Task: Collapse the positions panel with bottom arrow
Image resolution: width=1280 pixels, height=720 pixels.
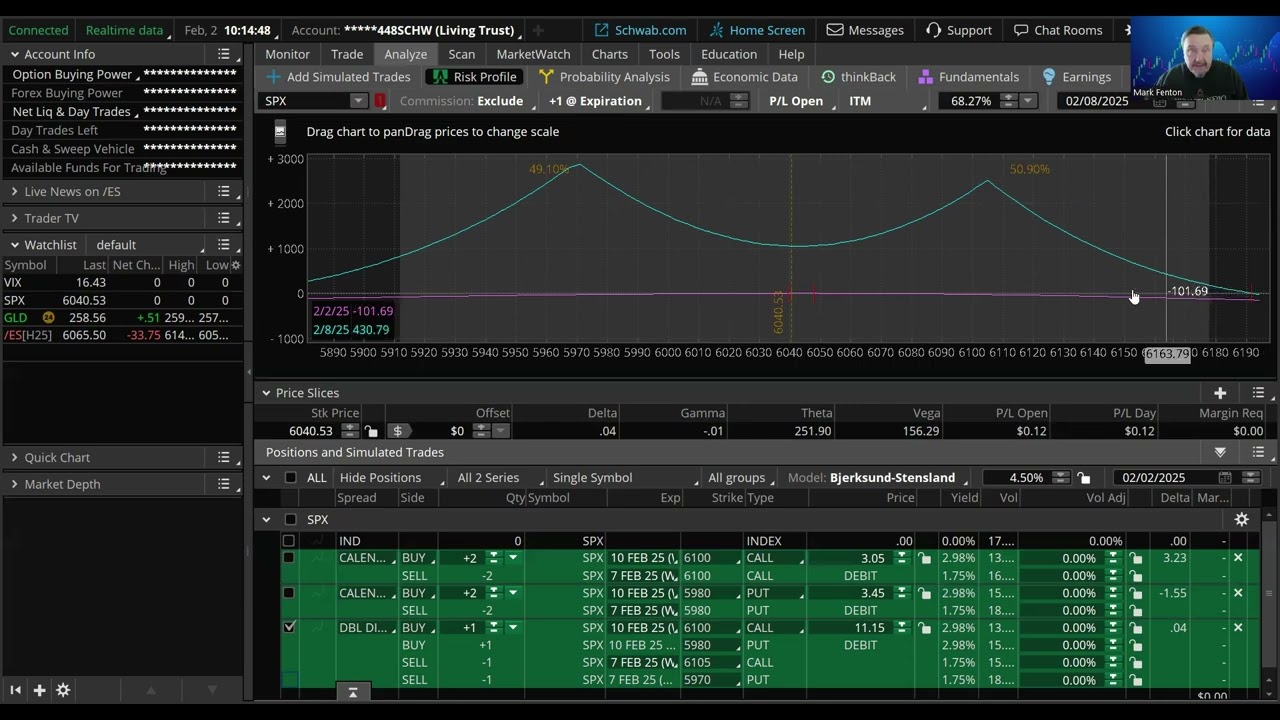Action: pyautogui.click(x=352, y=692)
